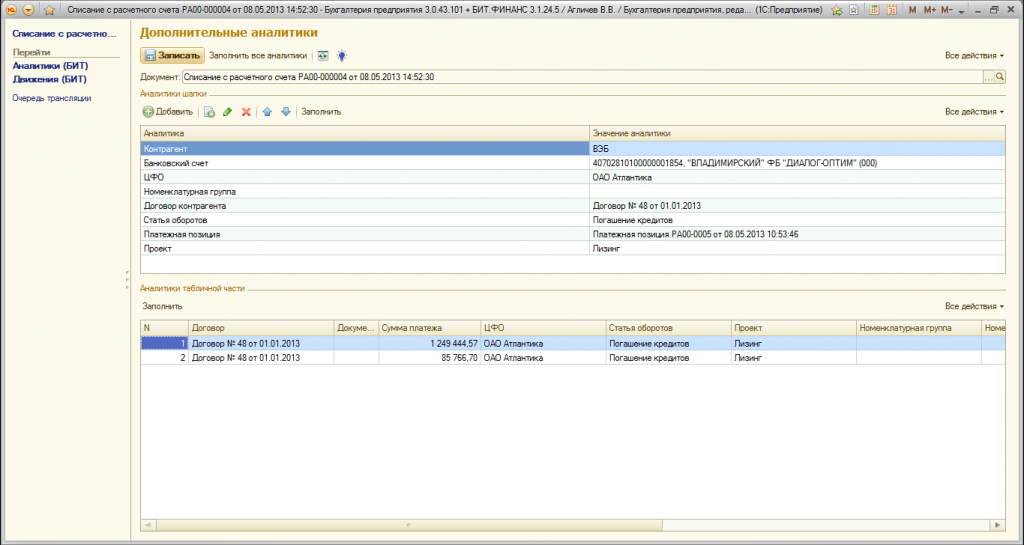Click the navigation panel splitter handle dots
Screen dimensions: 1024x545
click(x=127, y=280)
